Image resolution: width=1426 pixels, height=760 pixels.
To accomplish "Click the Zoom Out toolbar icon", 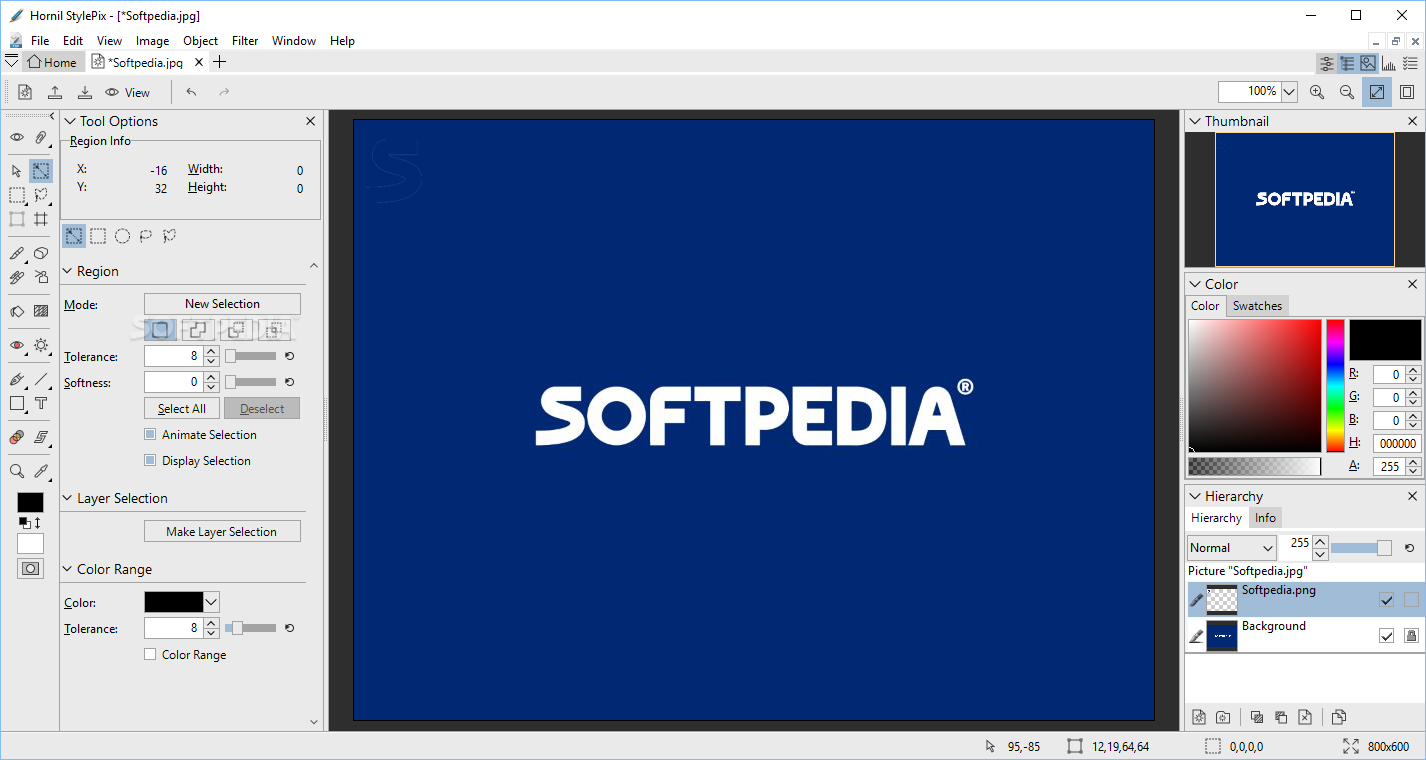I will pyautogui.click(x=1347, y=92).
